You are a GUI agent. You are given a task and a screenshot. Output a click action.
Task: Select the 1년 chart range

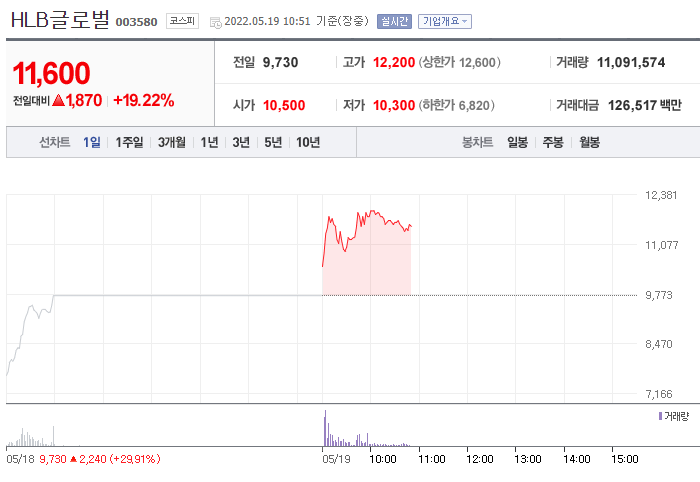209,142
